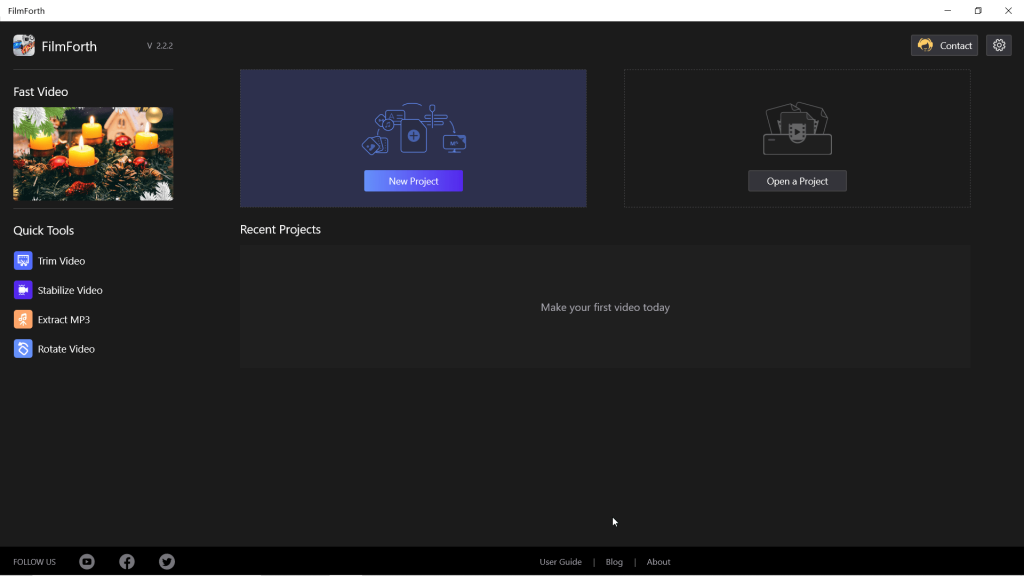Screen dimensions: 1024x576
Task: Click the Contact button
Action: 948,45
